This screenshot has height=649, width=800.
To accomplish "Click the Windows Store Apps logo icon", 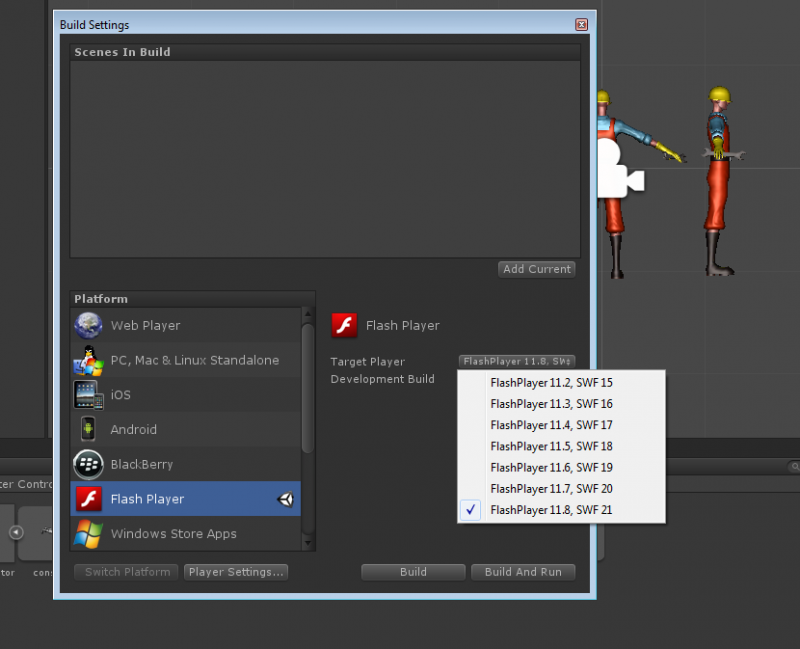I will point(88,533).
